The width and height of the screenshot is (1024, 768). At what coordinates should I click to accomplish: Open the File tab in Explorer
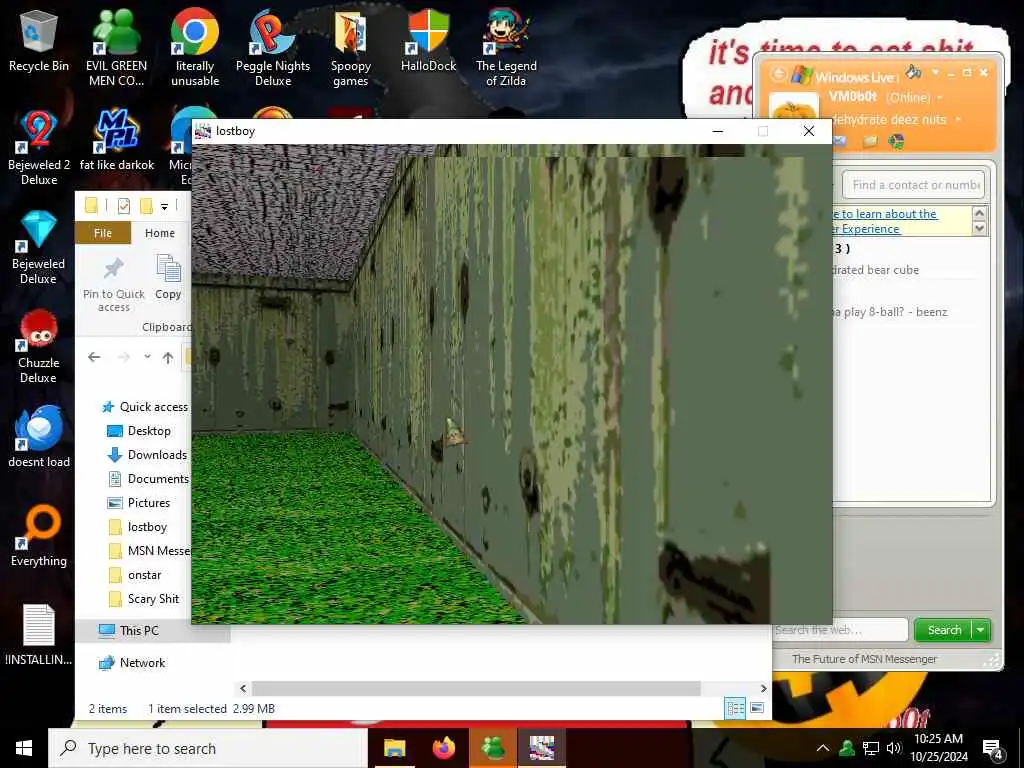[103, 233]
